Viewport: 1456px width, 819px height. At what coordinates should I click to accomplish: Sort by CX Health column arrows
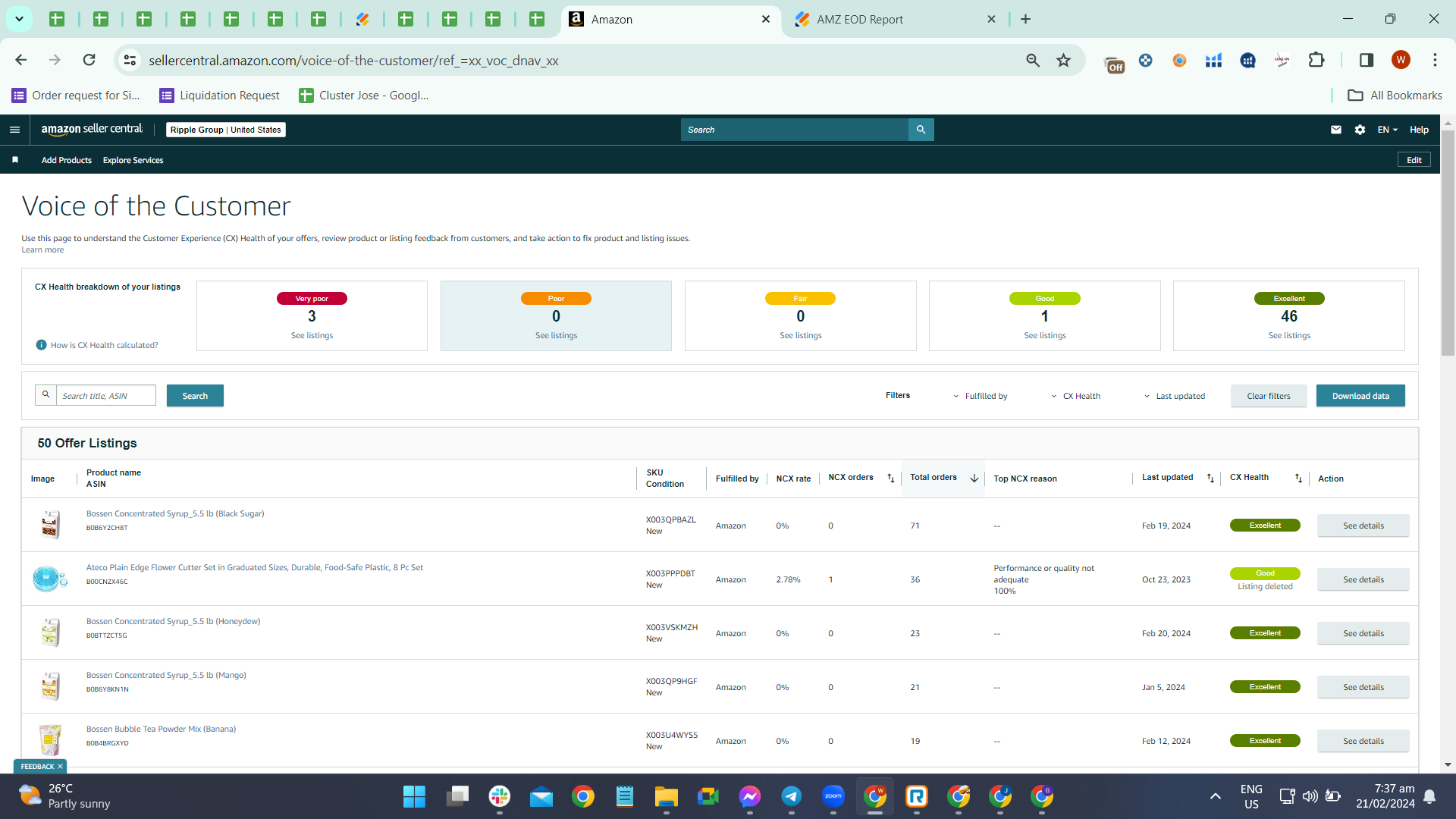(x=1298, y=479)
